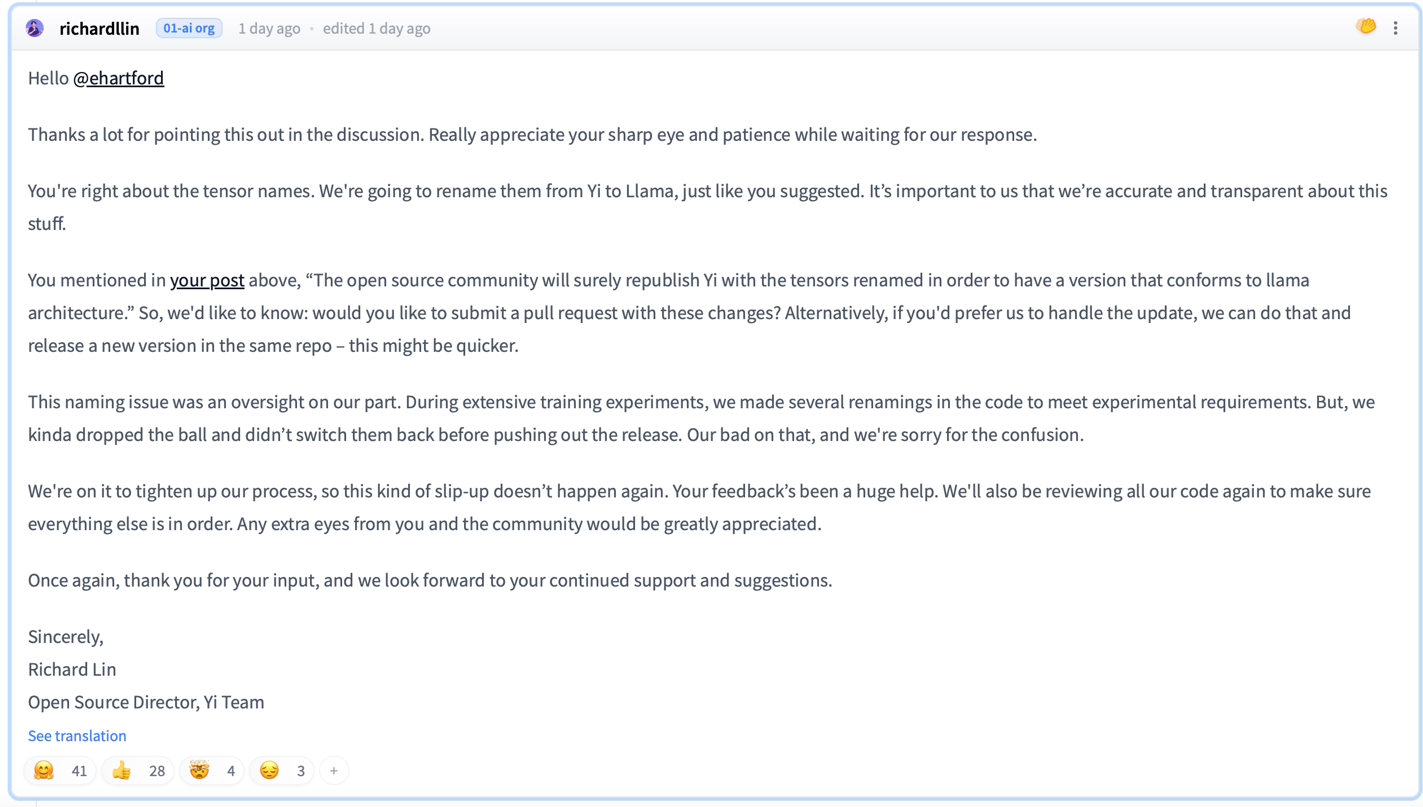Click the "1 day ago" timestamp
1423x807 pixels.
269,28
